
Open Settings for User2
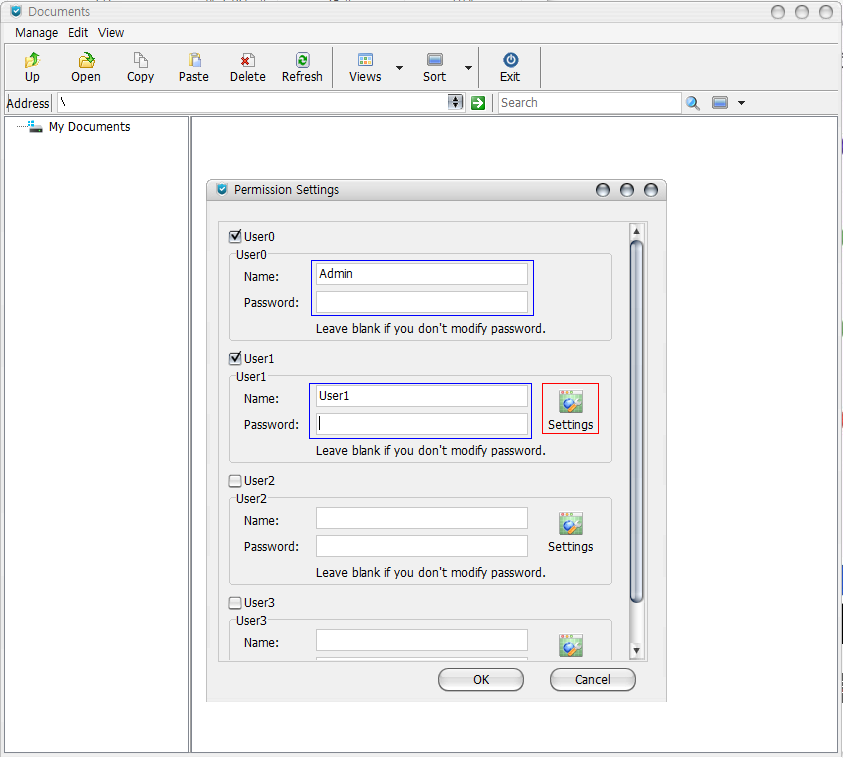570,532
